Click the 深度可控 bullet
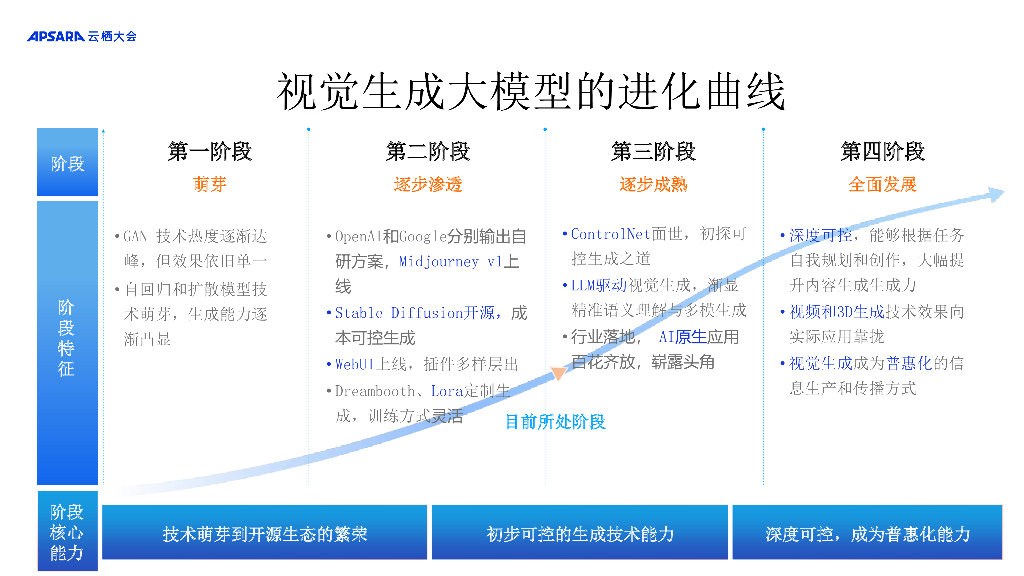 [x=872, y=260]
